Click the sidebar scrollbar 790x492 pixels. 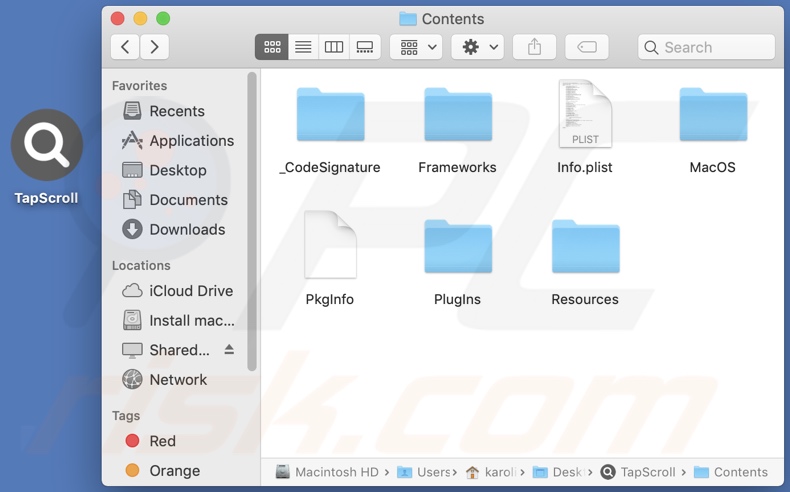coord(252,222)
